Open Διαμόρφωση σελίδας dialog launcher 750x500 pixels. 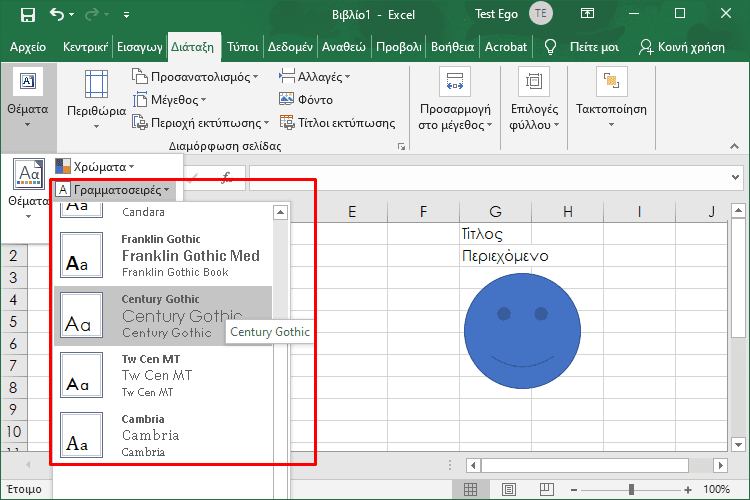(x=401, y=146)
